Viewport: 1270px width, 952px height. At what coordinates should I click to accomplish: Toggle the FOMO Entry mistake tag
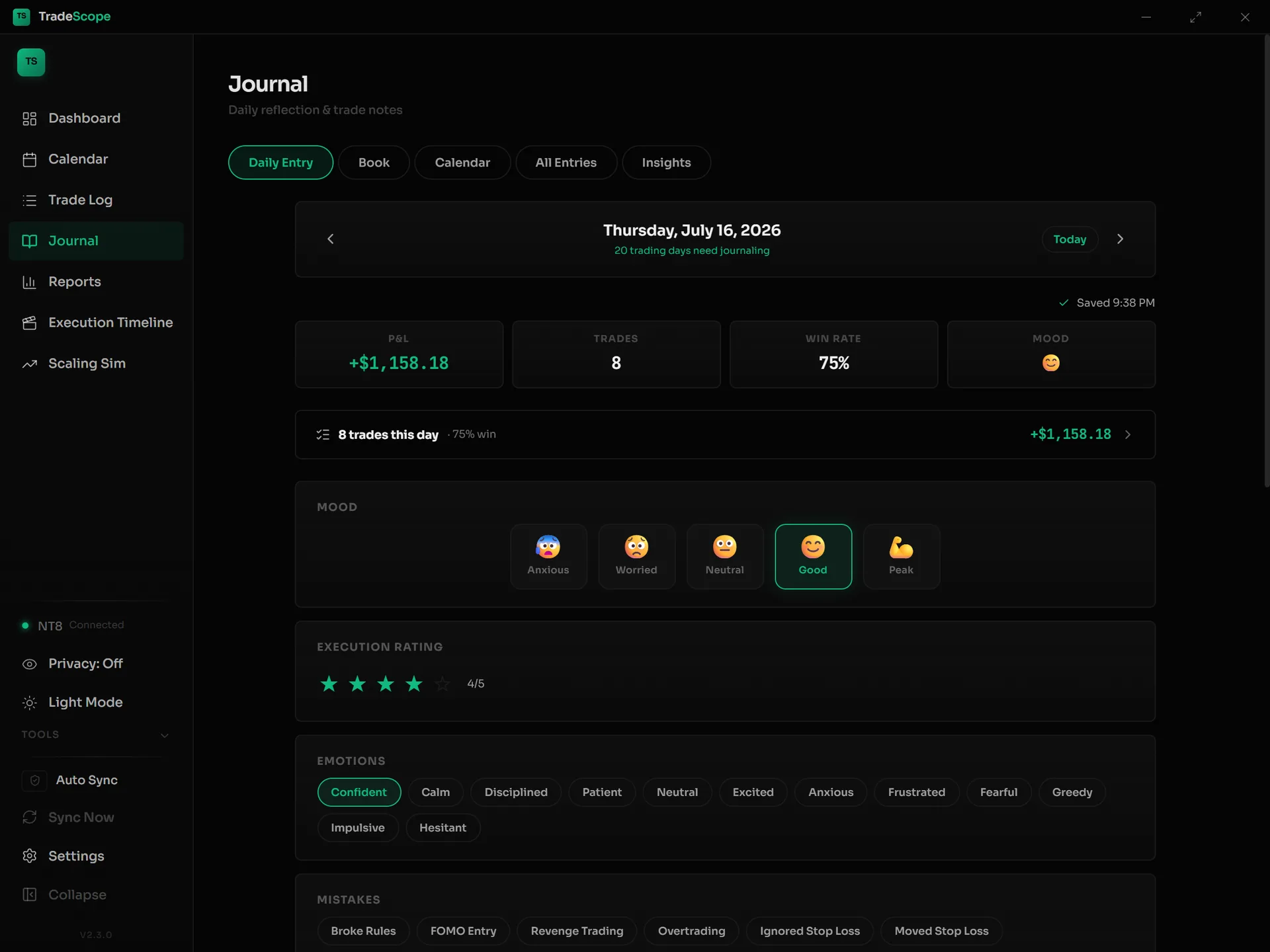[463, 931]
